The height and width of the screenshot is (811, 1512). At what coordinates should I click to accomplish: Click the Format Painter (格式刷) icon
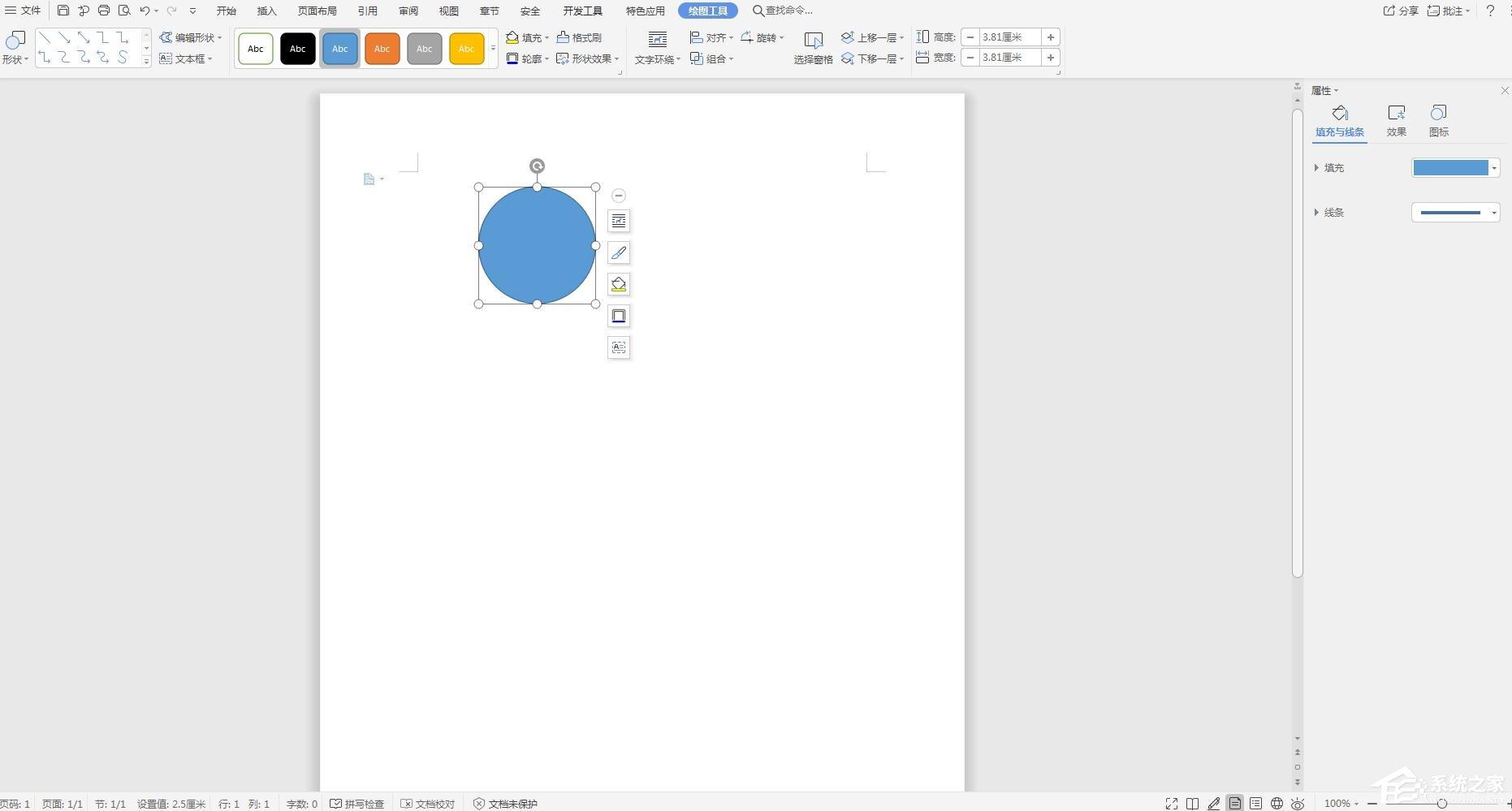[x=579, y=37]
